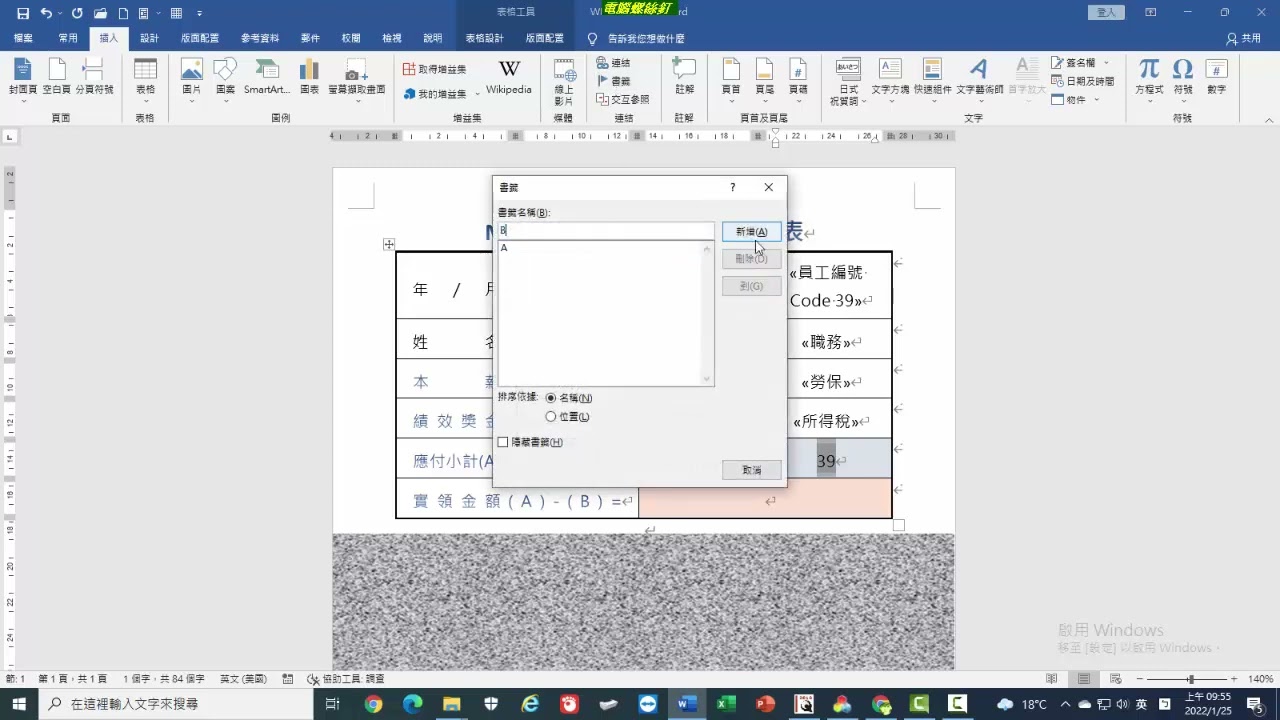The height and width of the screenshot is (720, 1280).
Task: Insert a link (連結)
Action: [613, 63]
